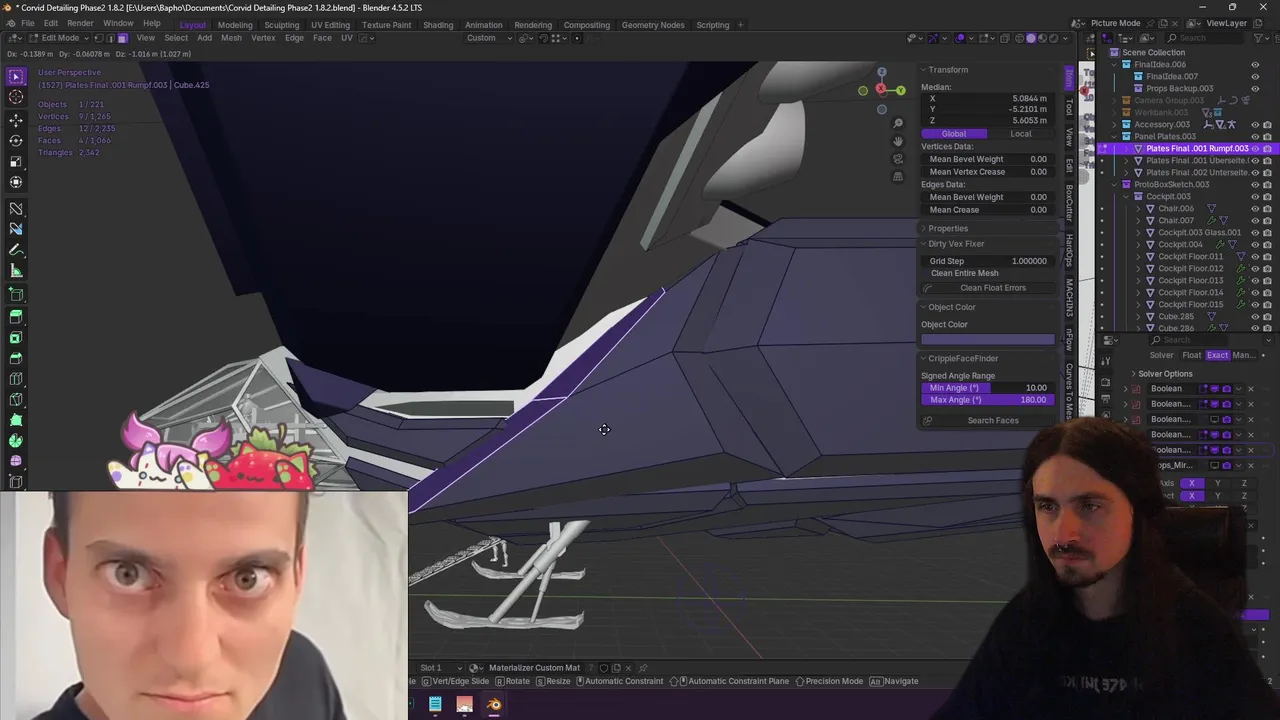Expand Plates Final .001 Rumpf.003 tree arrow
1280x720 pixels.
[1126, 148]
